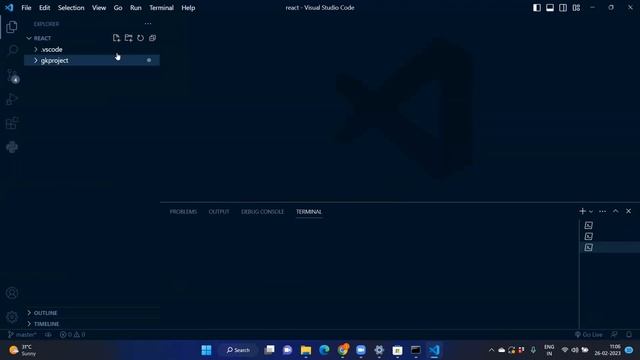Open the Edit menu
The height and width of the screenshot is (360, 640).
pyautogui.click(x=44, y=8)
